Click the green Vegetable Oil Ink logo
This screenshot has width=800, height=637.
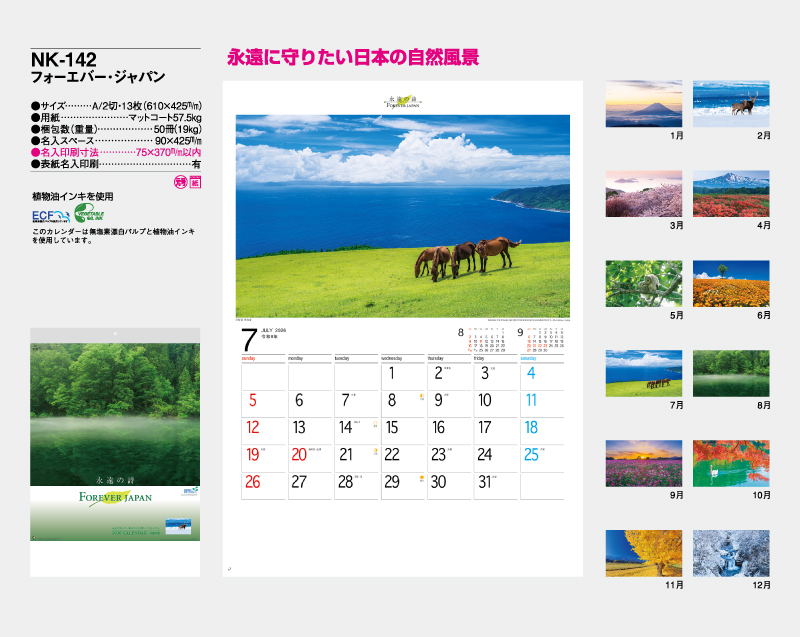[89, 213]
